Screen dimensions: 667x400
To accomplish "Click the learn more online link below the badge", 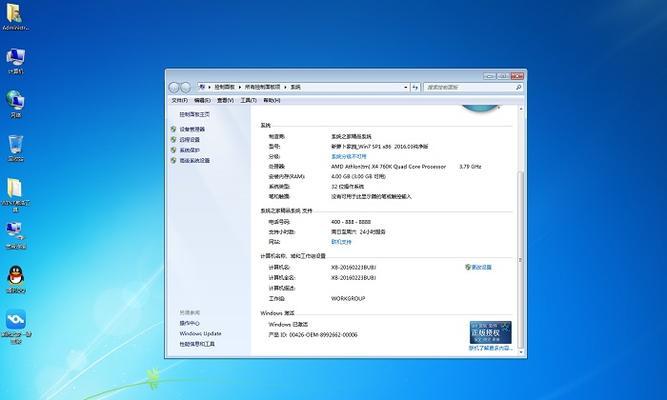I will click(x=490, y=348).
